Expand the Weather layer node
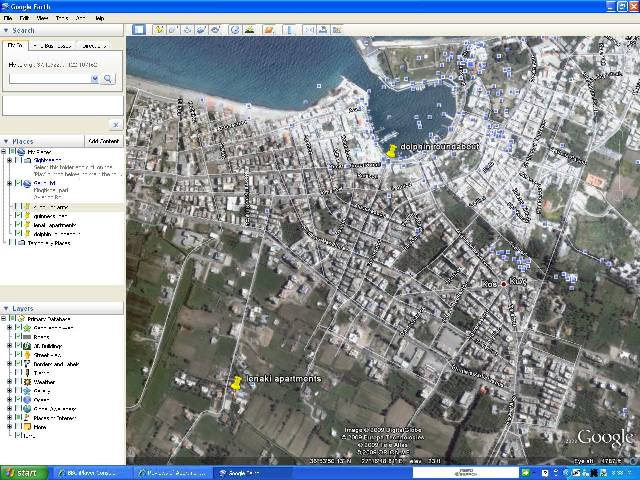640x480 pixels. [9, 382]
